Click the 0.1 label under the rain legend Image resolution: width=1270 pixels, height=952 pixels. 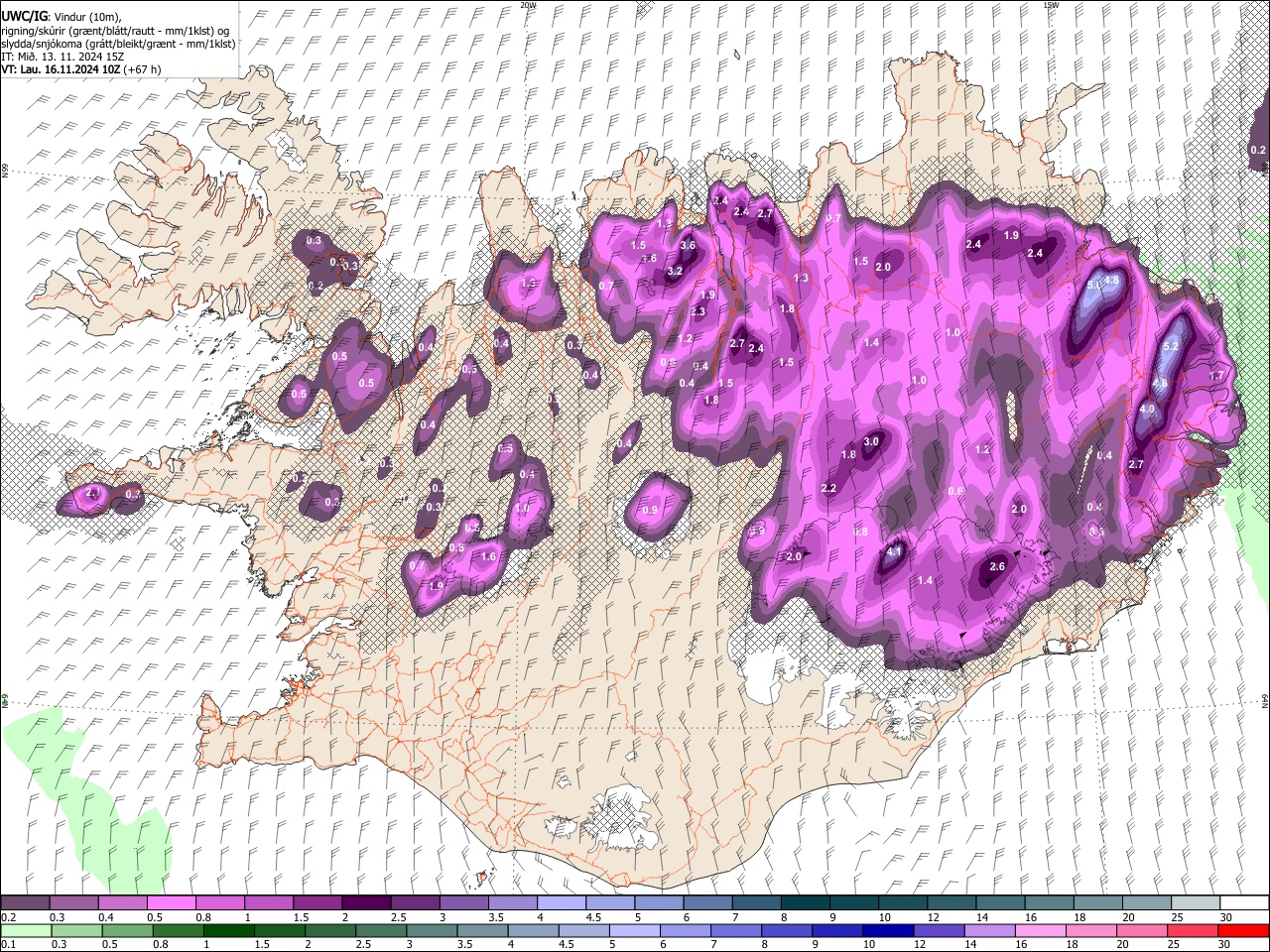(x=8, y=944)
